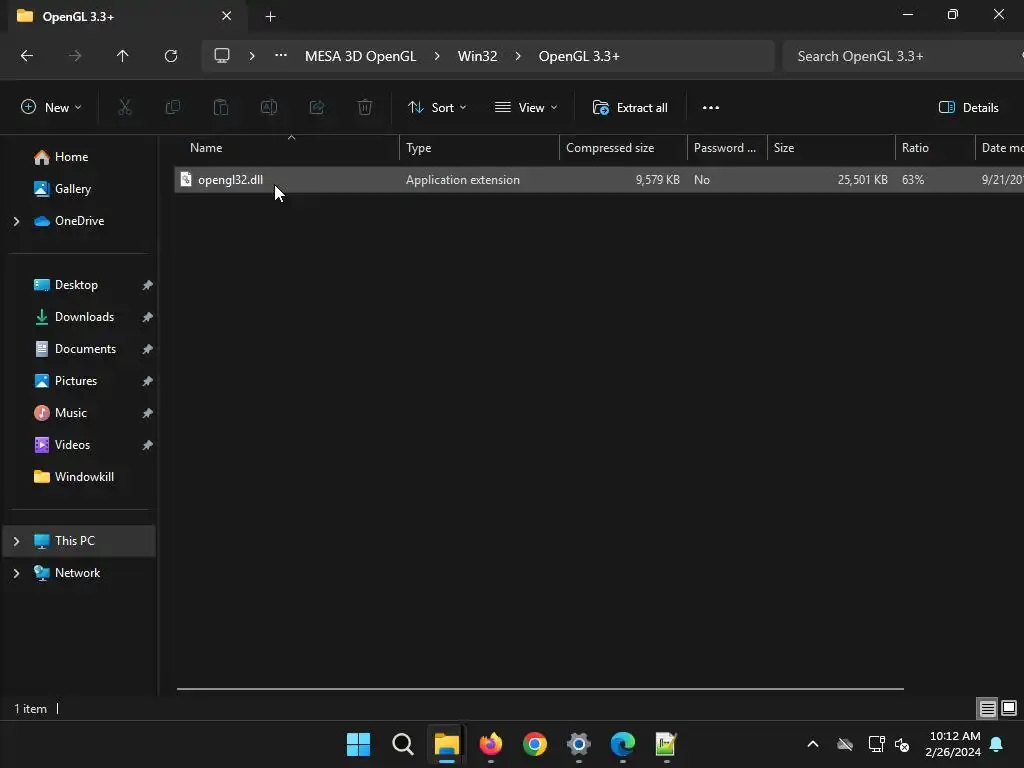Expand the Network tree node
Image resolution: width=1024 pixels, height=768 pixels.
click(x=16, y=573)
